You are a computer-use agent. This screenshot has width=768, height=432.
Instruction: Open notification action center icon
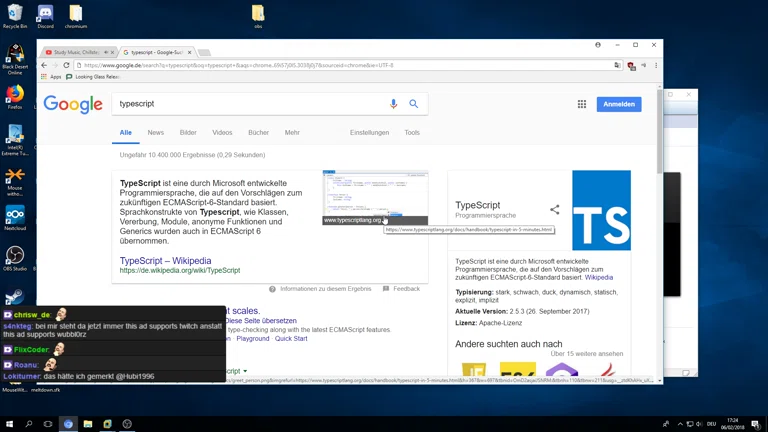point(756,424)
